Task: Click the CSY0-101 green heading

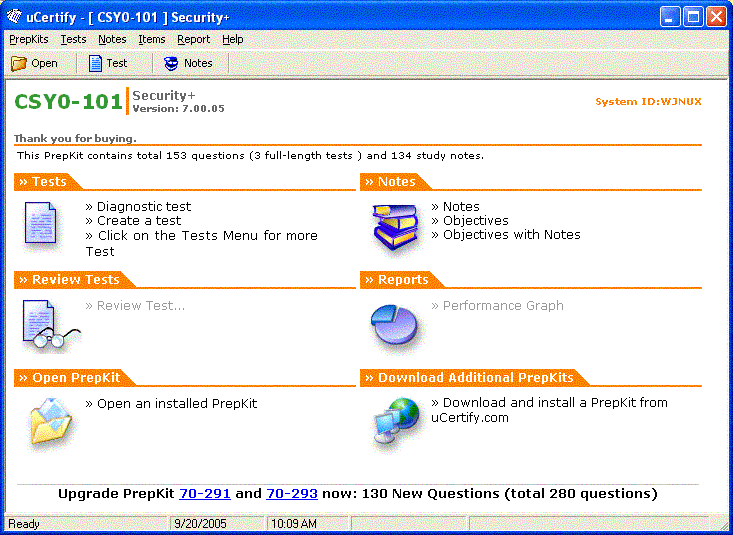Action: [x=68, y=101]
